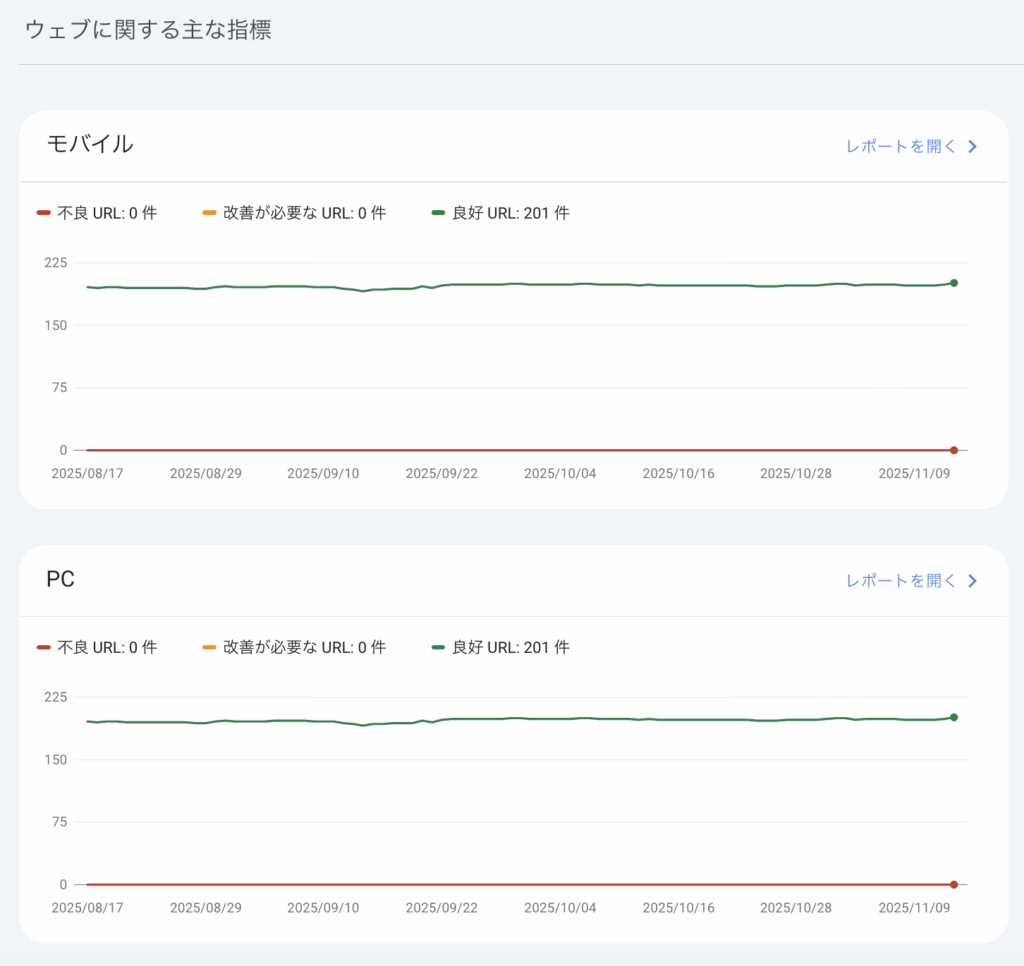Image resolution: width=1024 pixels, height=966 pixels.
Task: Click green endpoint dot on Mobile chart
Action: (x=954, y=283)
